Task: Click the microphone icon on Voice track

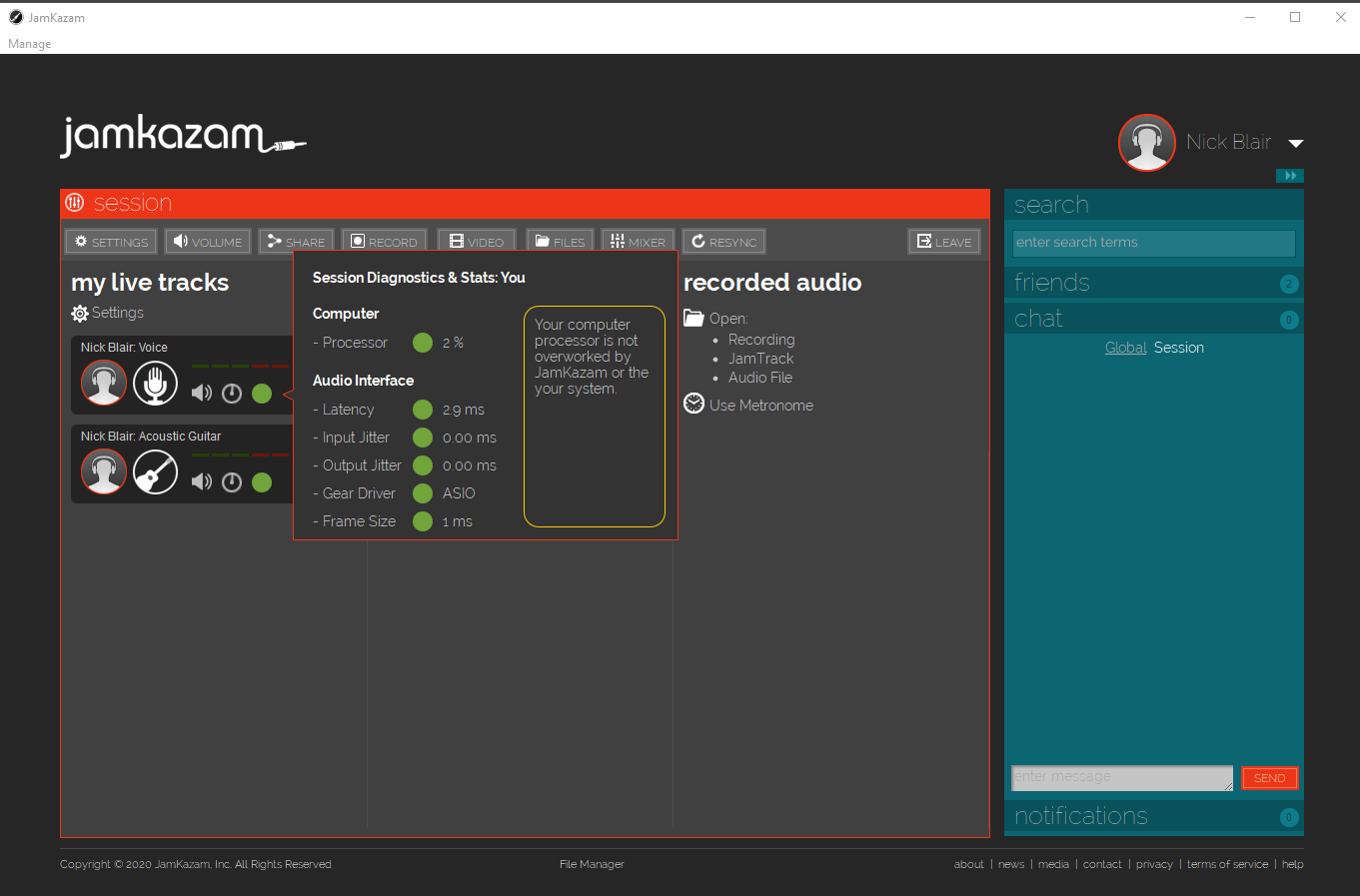Action: pos(155,383)
